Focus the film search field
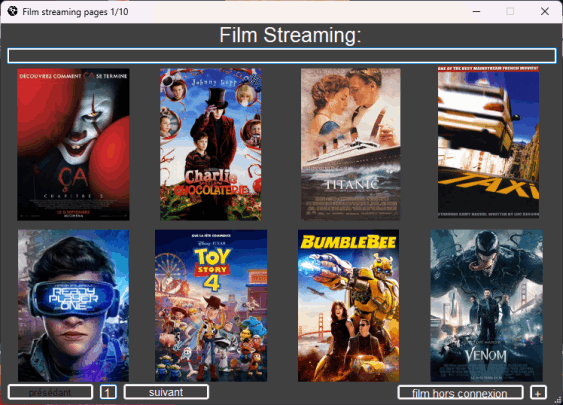This screenshot has width=563, height=405. [x=282, y=56]
